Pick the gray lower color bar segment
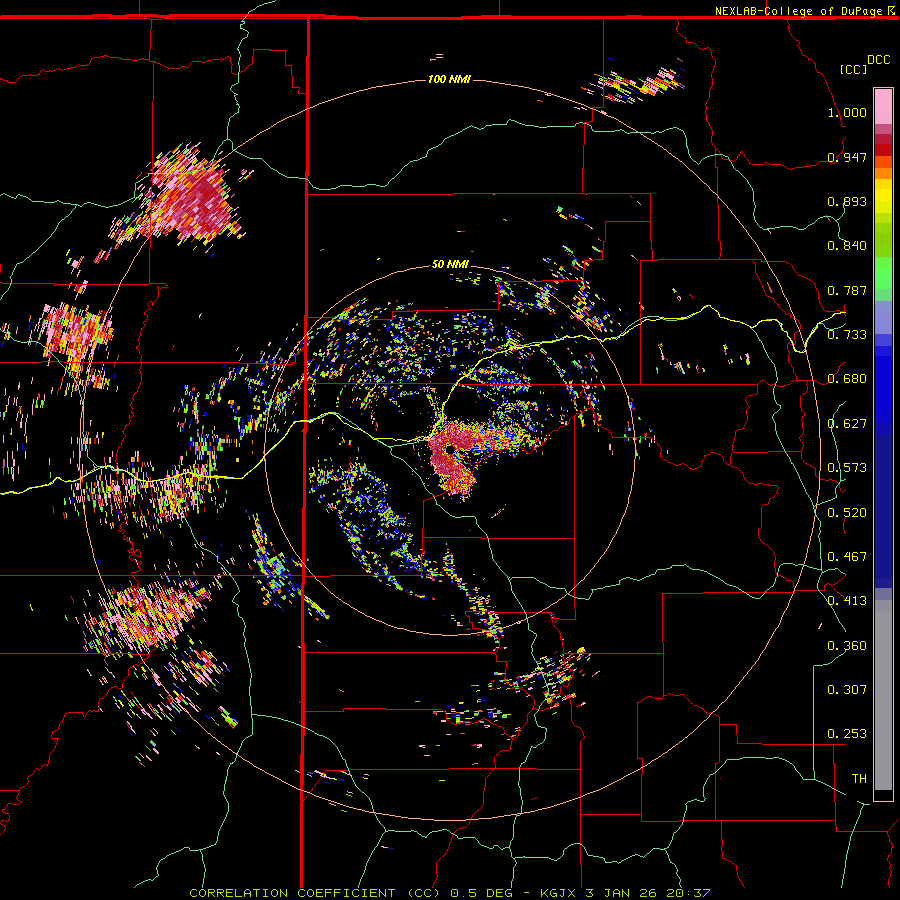This screenshot has width=900, height=900. (x=883, y=695)
